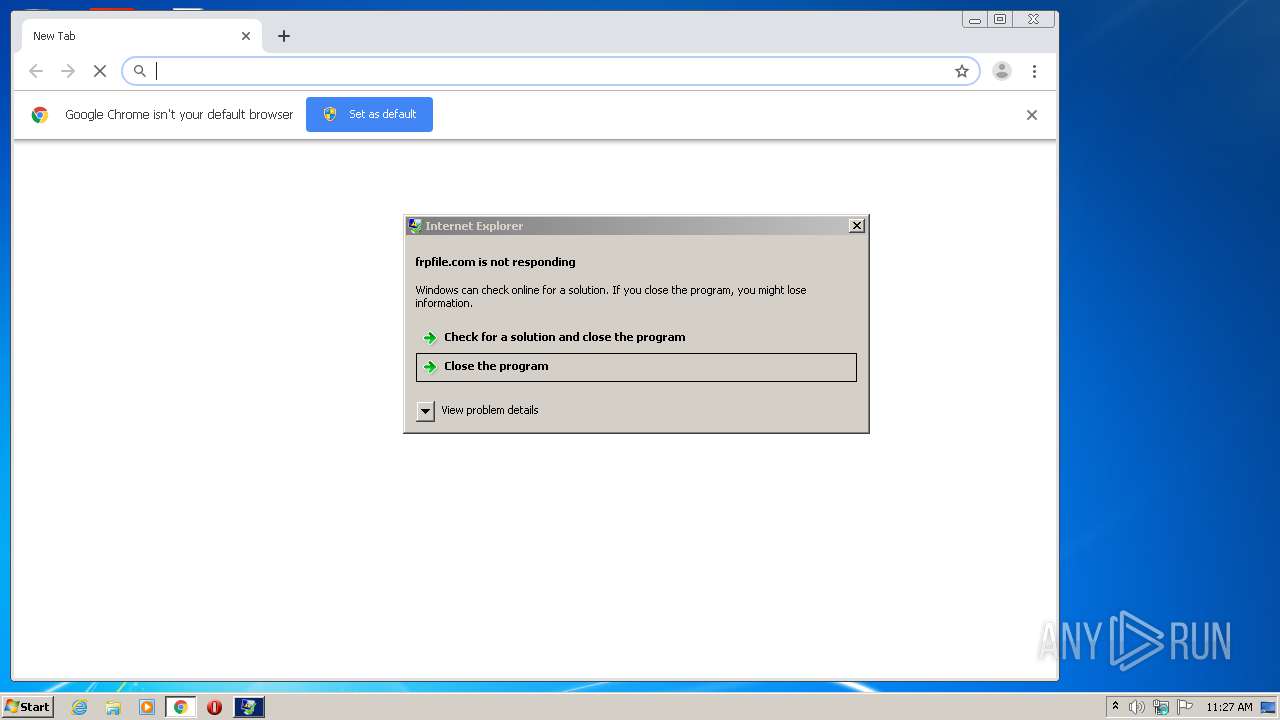Image resolution: width=1280 pixels, height=720 pixels.
Task: Close the New Tab tab
Action: pos(246,36)
